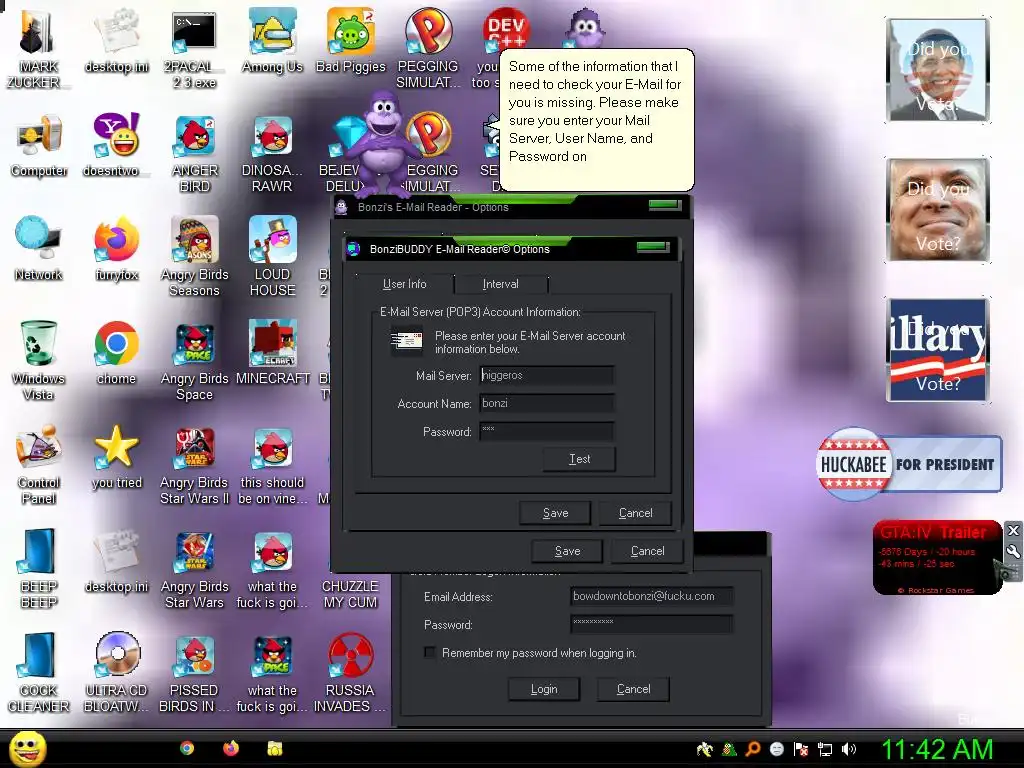Open the Network desktop icon
This screenshot has width=1024, height=768.
[x=39, y=249]
